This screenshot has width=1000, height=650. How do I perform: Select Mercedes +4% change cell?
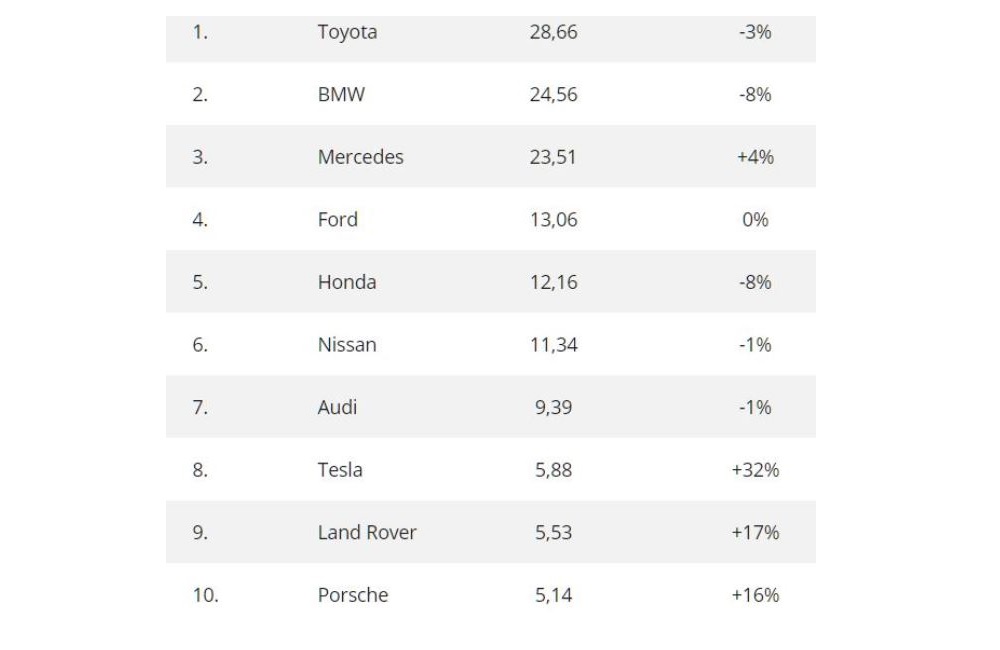755,157
